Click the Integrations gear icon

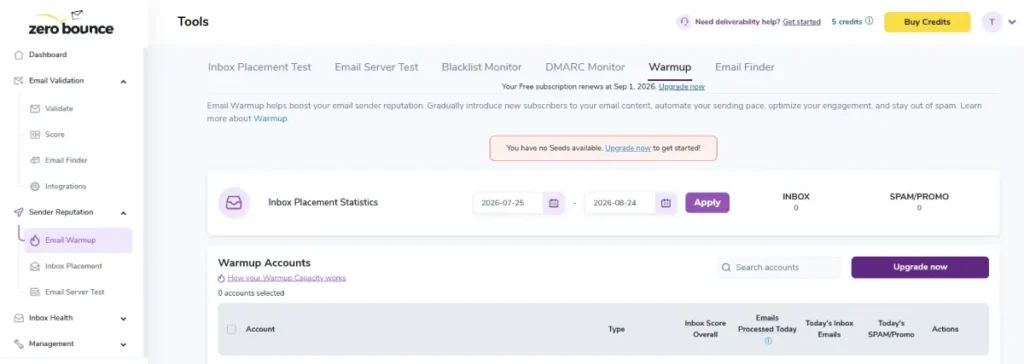[x=35, y=186]
